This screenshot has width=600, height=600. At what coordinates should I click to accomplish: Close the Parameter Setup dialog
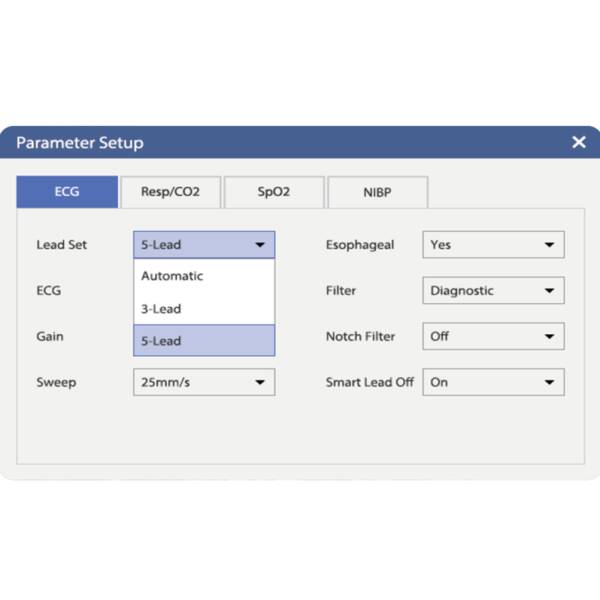pyautogui.click(x=578, y=142)
